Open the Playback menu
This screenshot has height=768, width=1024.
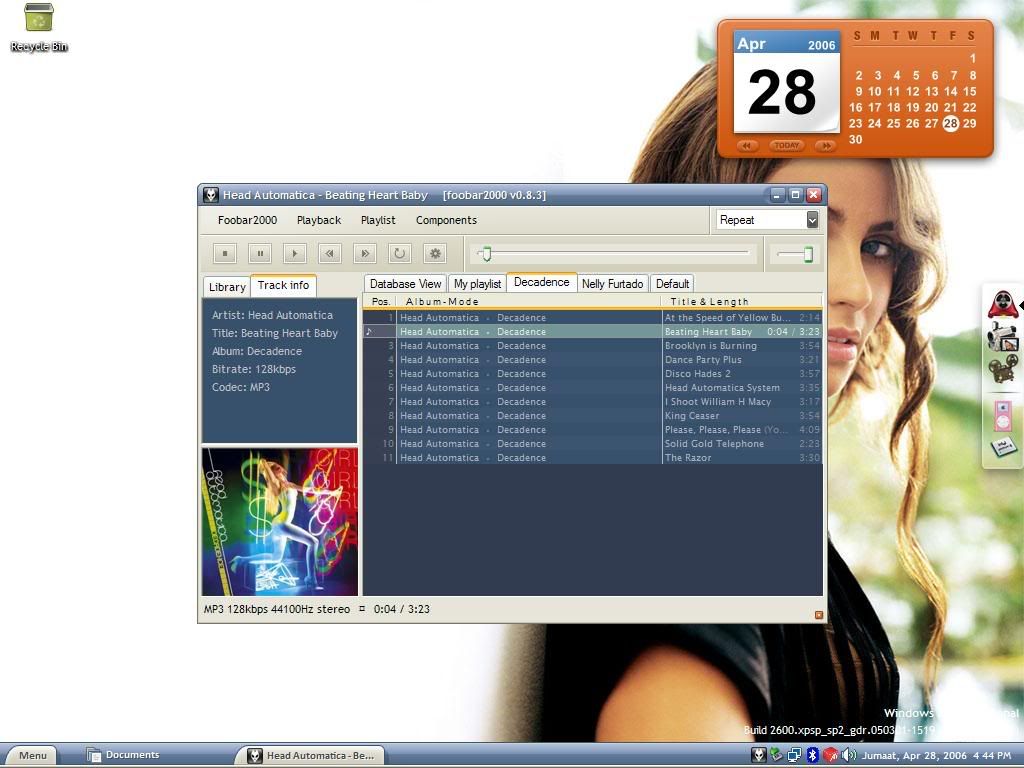(x=318, y=220)
